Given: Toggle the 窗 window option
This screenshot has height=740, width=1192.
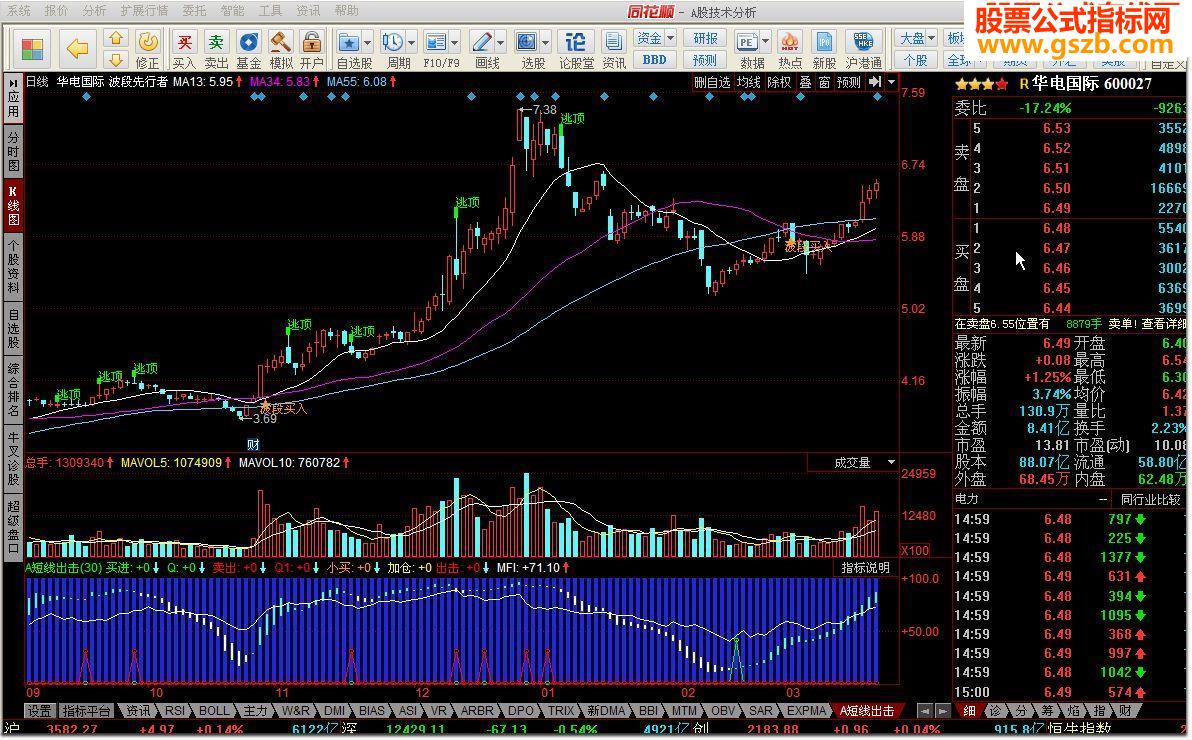Looking at the screenshot, I should [x=824, y=81].
